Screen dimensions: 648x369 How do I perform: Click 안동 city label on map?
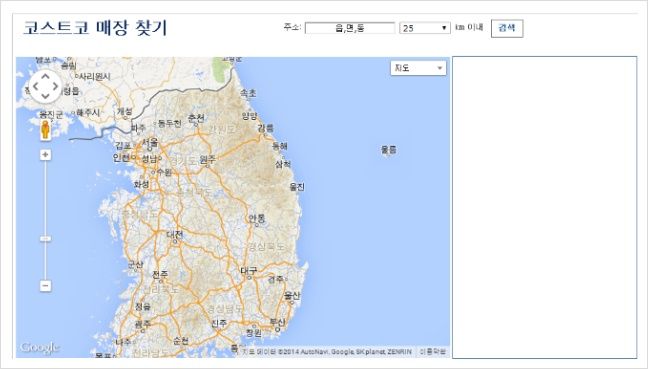pyautogui.click(x=257, y=218)
